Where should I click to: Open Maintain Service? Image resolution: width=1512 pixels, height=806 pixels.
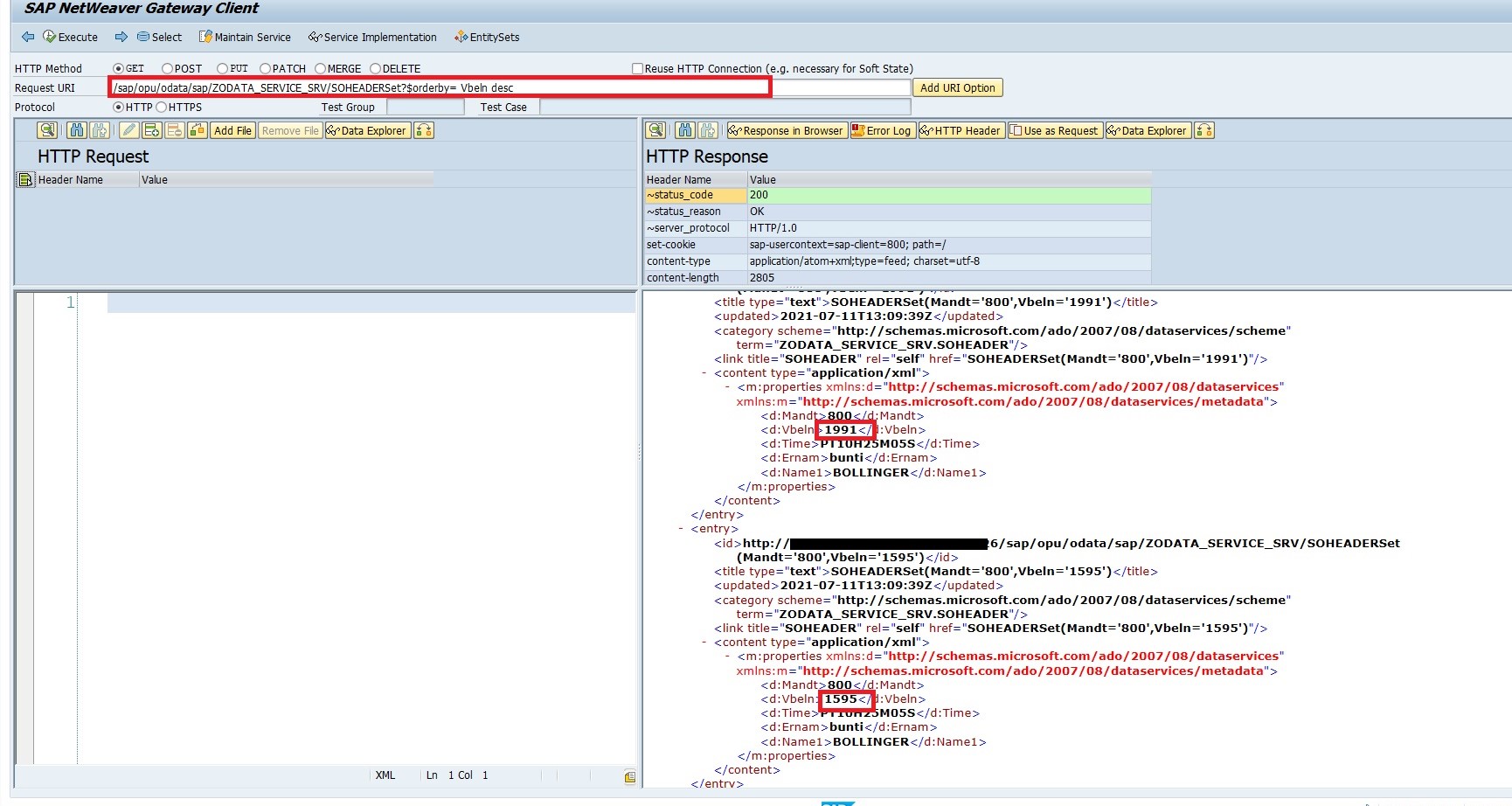245,37
